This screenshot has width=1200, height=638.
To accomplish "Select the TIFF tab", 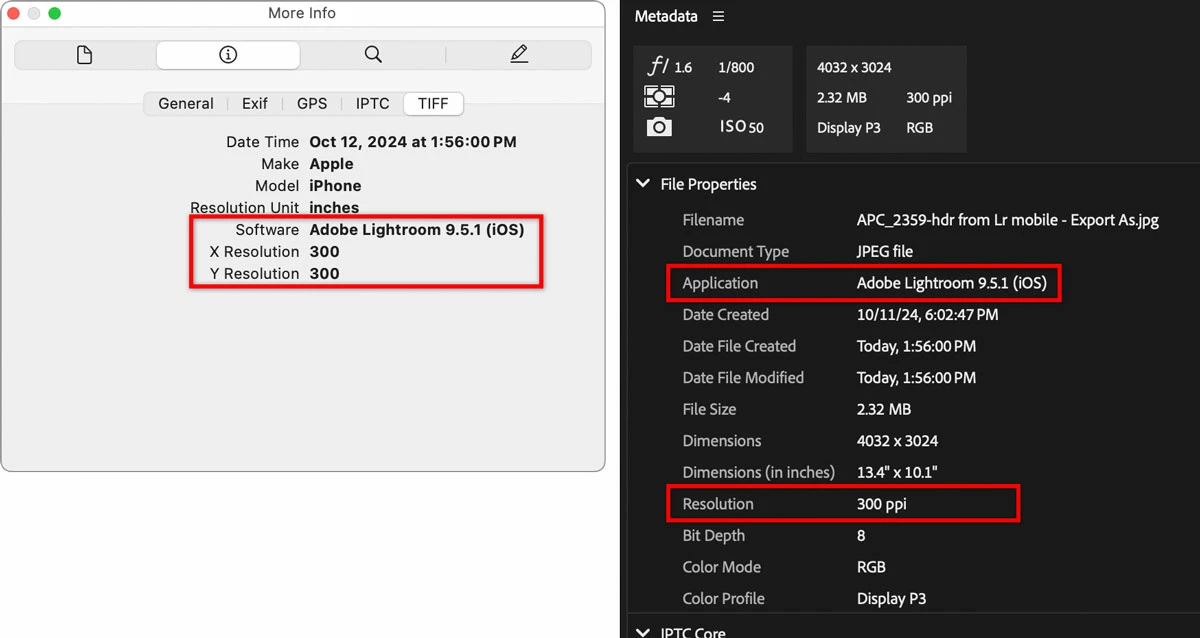I will [x=433, y=103].
